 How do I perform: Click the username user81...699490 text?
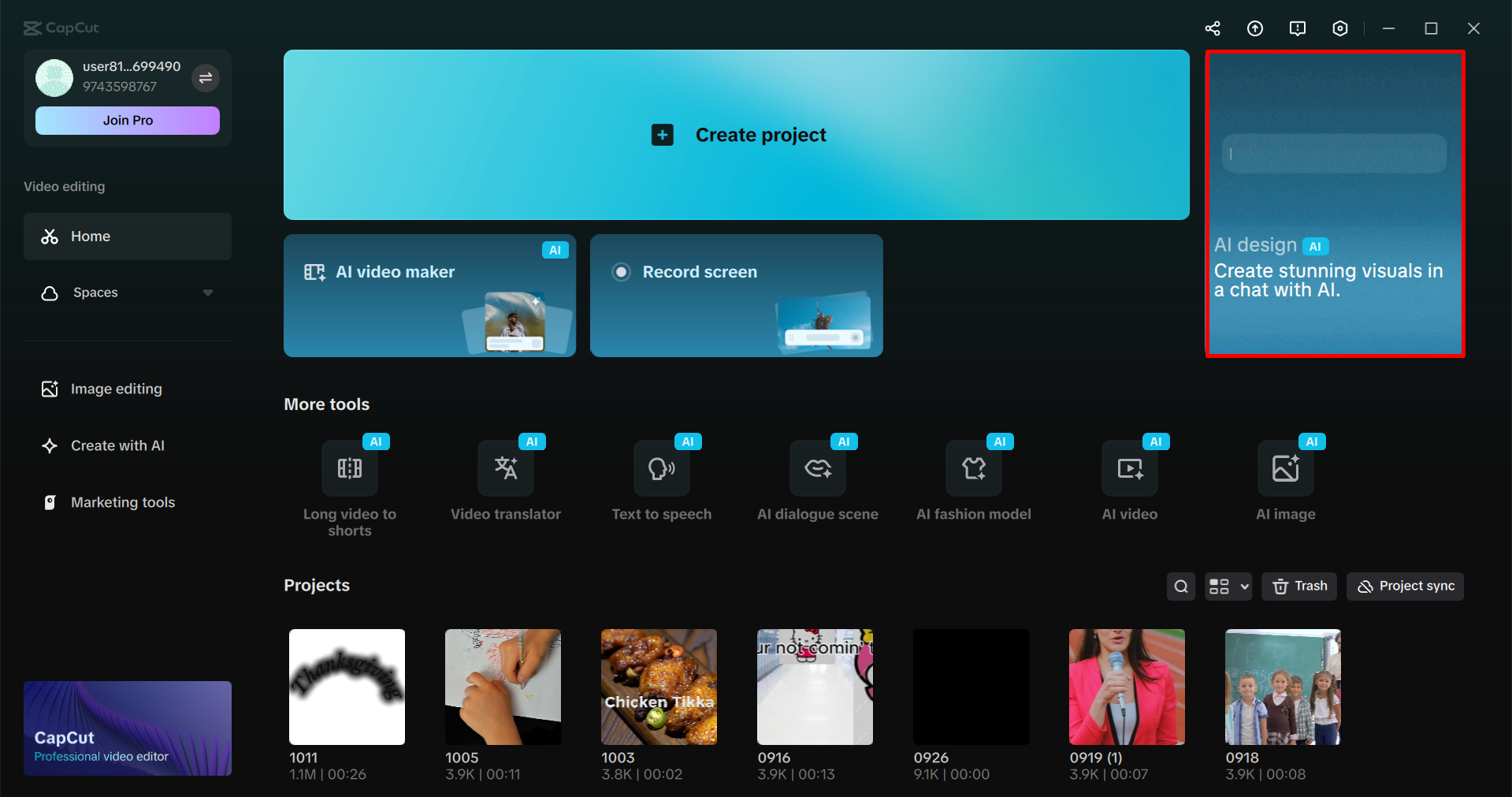click(x=132, y=66)
